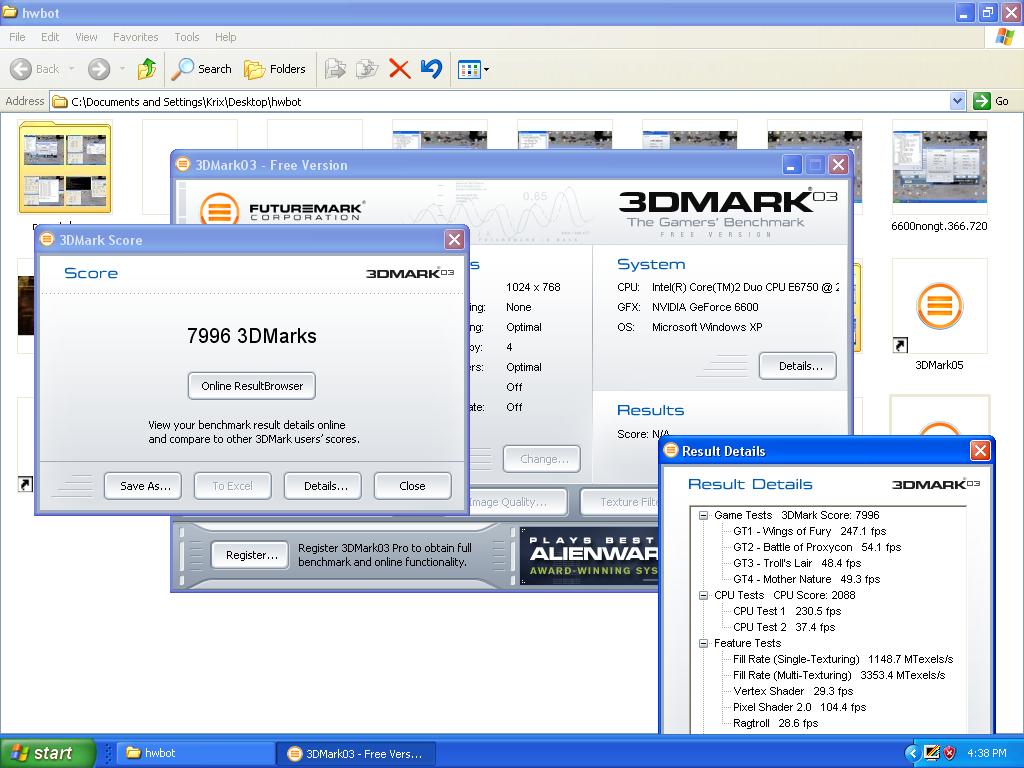Open the View menu
Screen dimensions: 1024x768
tap(86, 37)
